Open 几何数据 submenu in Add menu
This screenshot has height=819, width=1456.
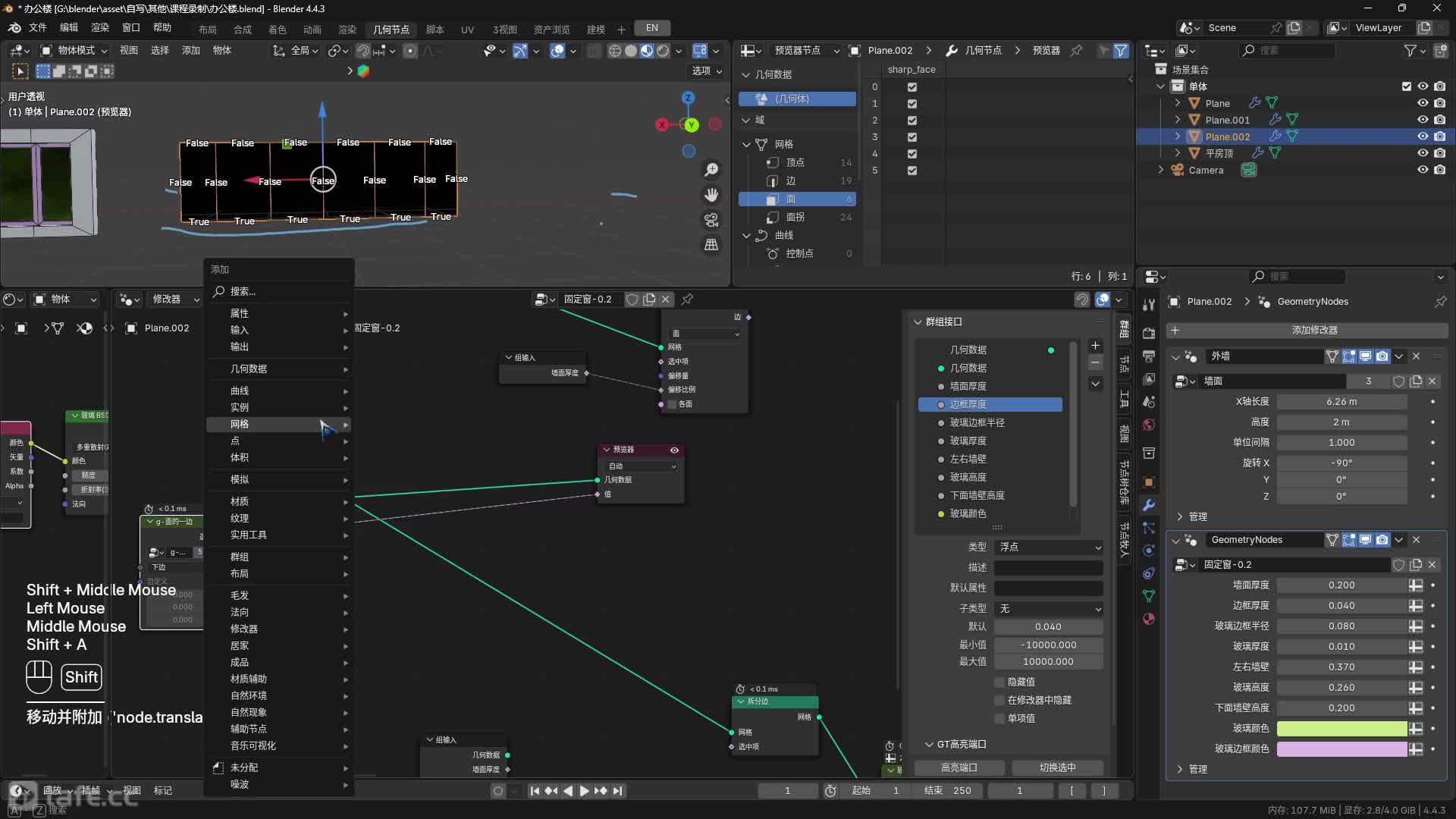[x=278, y=369]
